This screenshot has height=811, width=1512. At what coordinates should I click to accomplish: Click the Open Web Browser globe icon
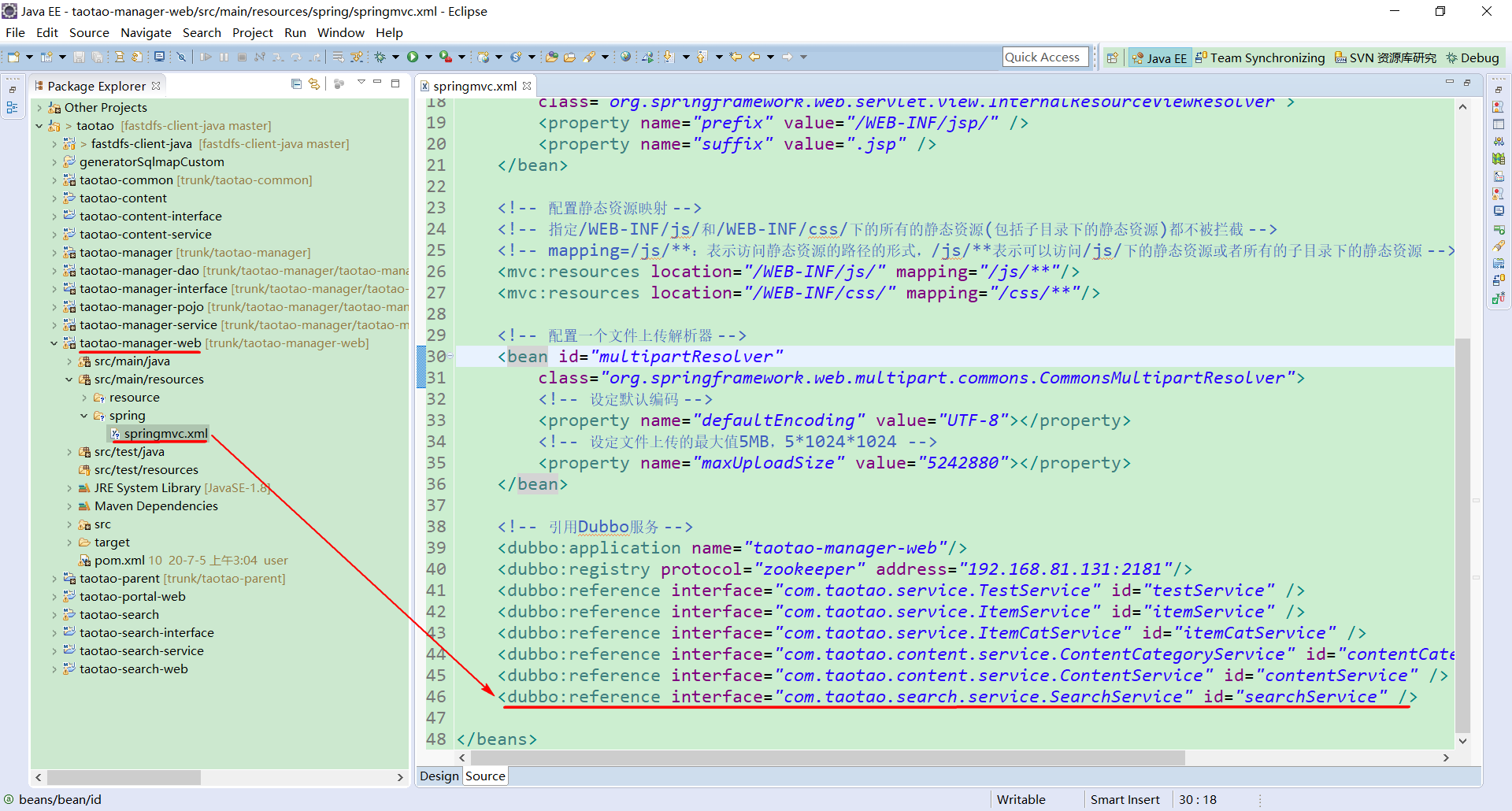tap(625, 57)
